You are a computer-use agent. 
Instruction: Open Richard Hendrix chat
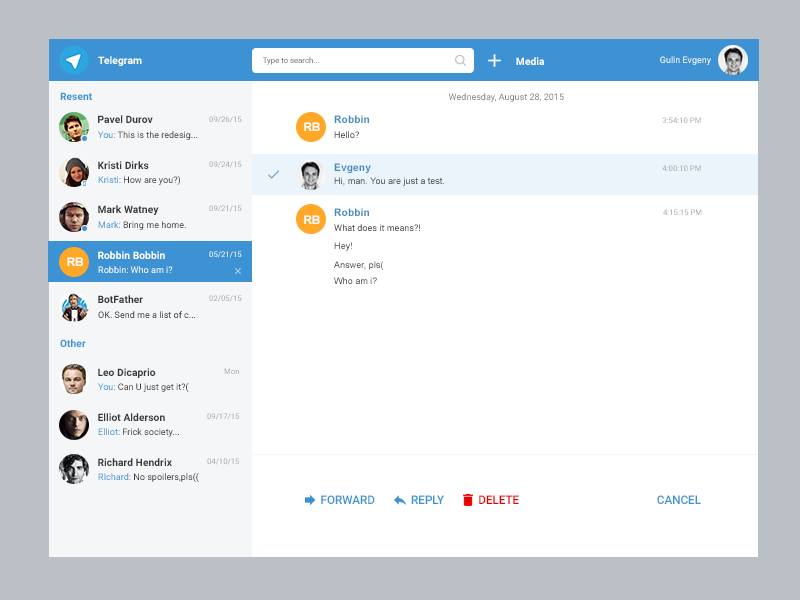(x=151, y=469)
